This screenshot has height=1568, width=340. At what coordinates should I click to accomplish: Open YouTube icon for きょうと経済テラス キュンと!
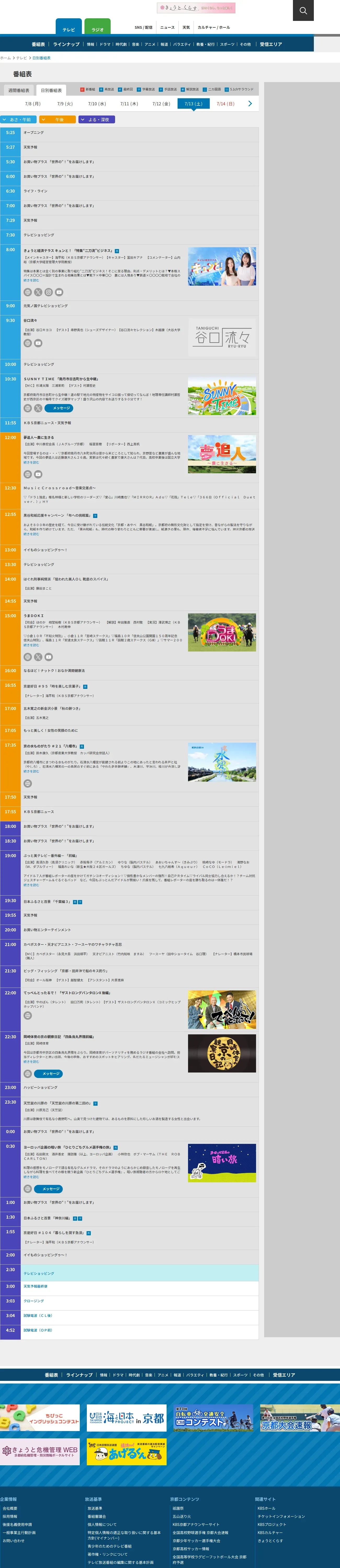(59, 292)
